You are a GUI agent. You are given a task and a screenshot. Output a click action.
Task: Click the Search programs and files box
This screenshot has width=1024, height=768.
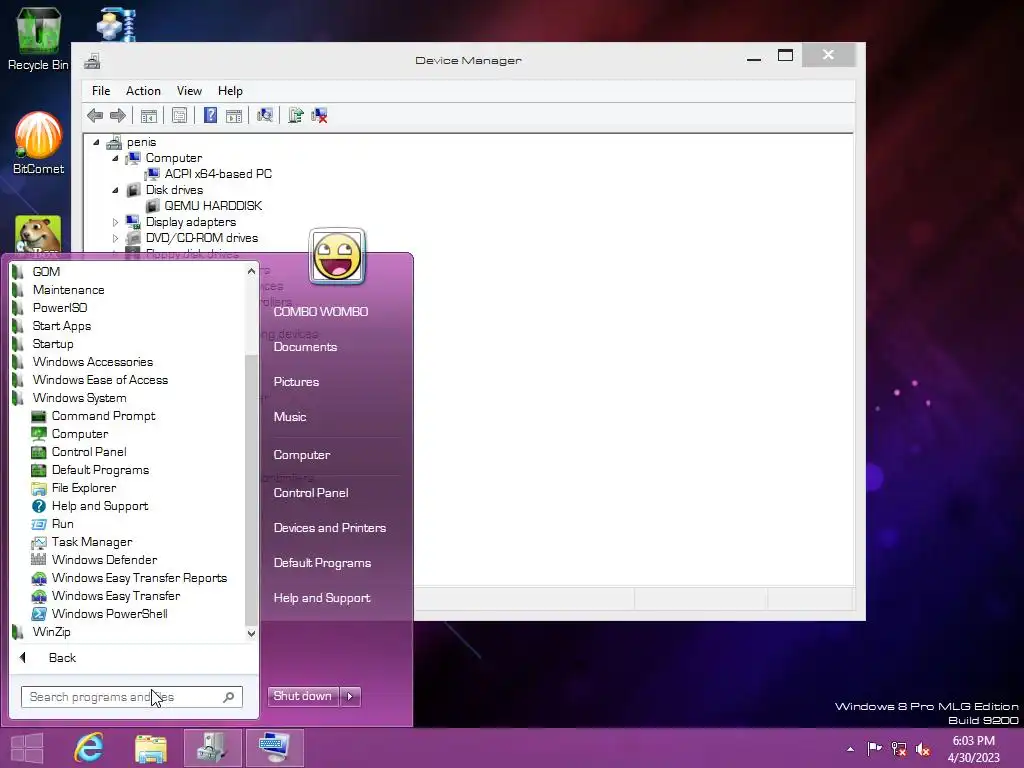[131, 697]
